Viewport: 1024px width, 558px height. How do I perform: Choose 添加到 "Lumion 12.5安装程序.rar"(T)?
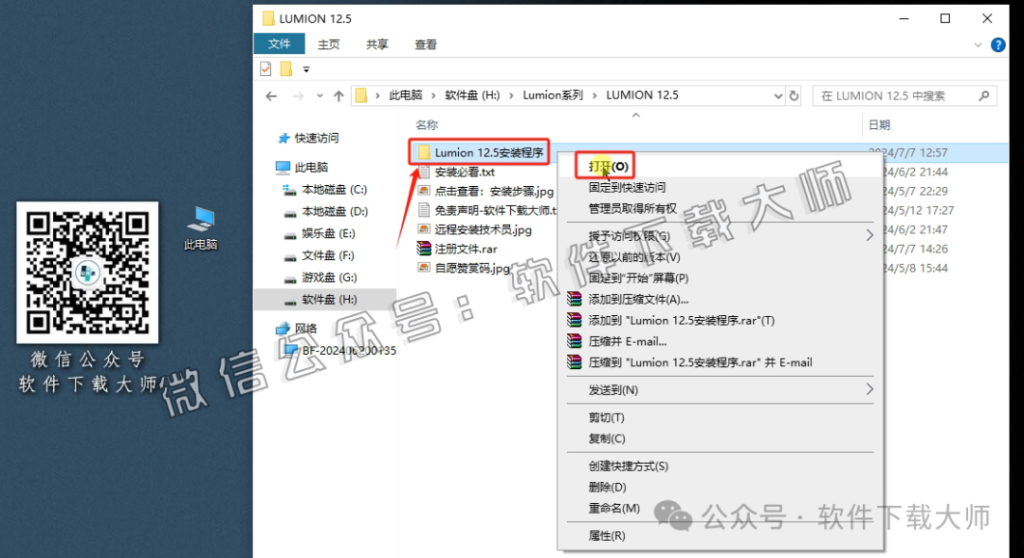tap(681, 320)
